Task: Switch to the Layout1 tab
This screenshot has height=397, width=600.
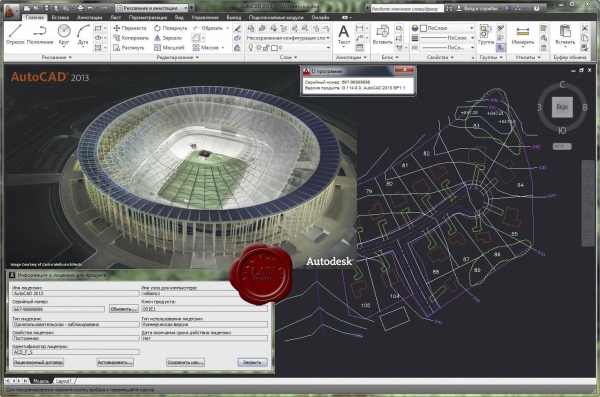Action: (64, 381)
